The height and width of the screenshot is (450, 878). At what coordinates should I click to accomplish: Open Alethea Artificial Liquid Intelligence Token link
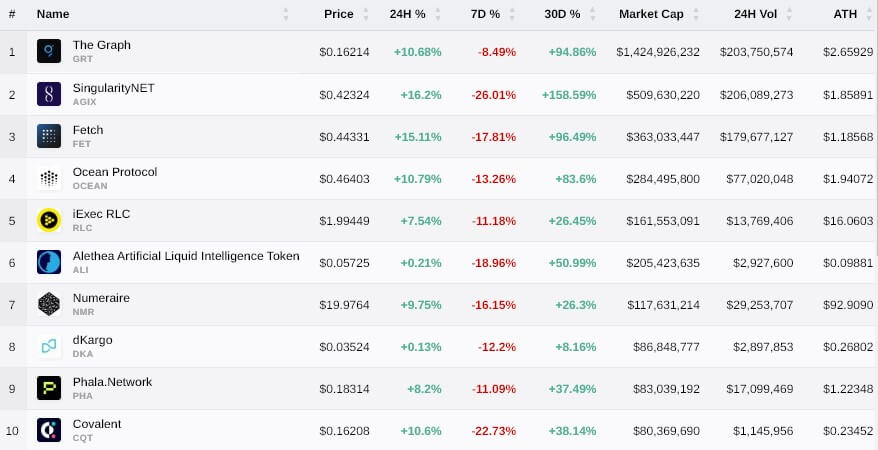[x=185, y=256]
